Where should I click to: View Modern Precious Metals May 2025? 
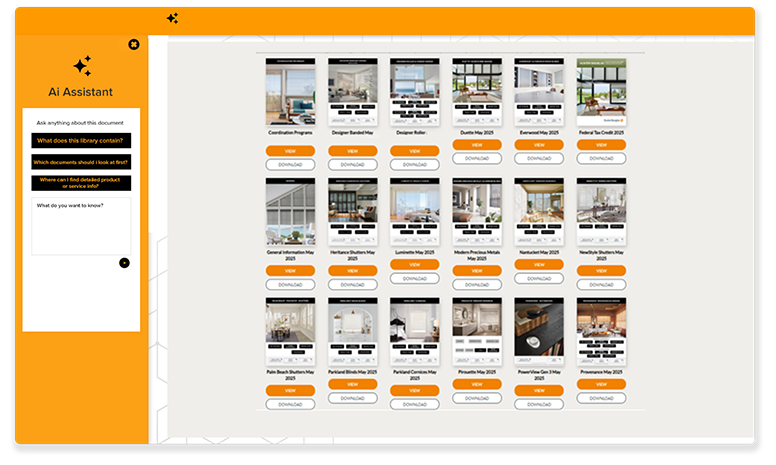click(477, 271)
